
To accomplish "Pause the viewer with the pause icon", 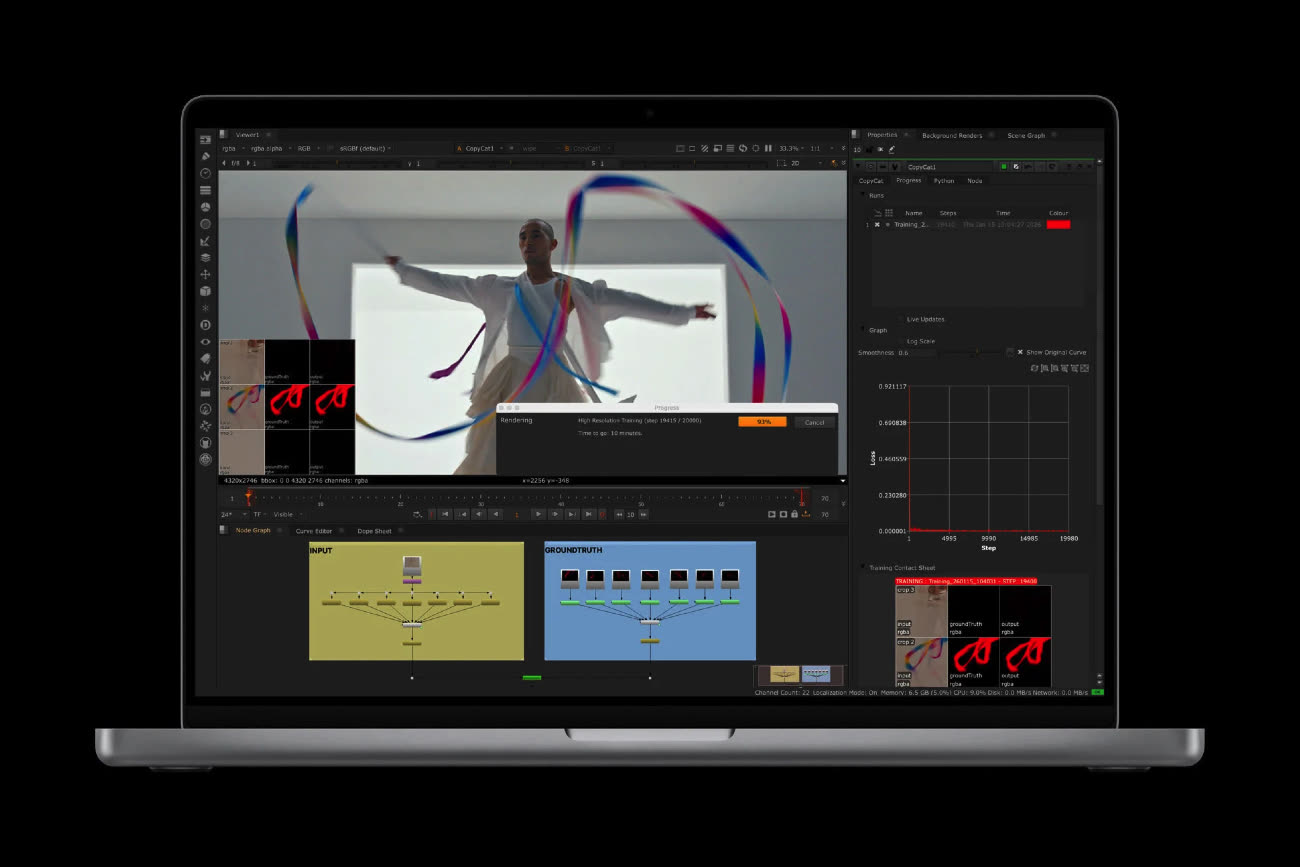I will point(768,148).
